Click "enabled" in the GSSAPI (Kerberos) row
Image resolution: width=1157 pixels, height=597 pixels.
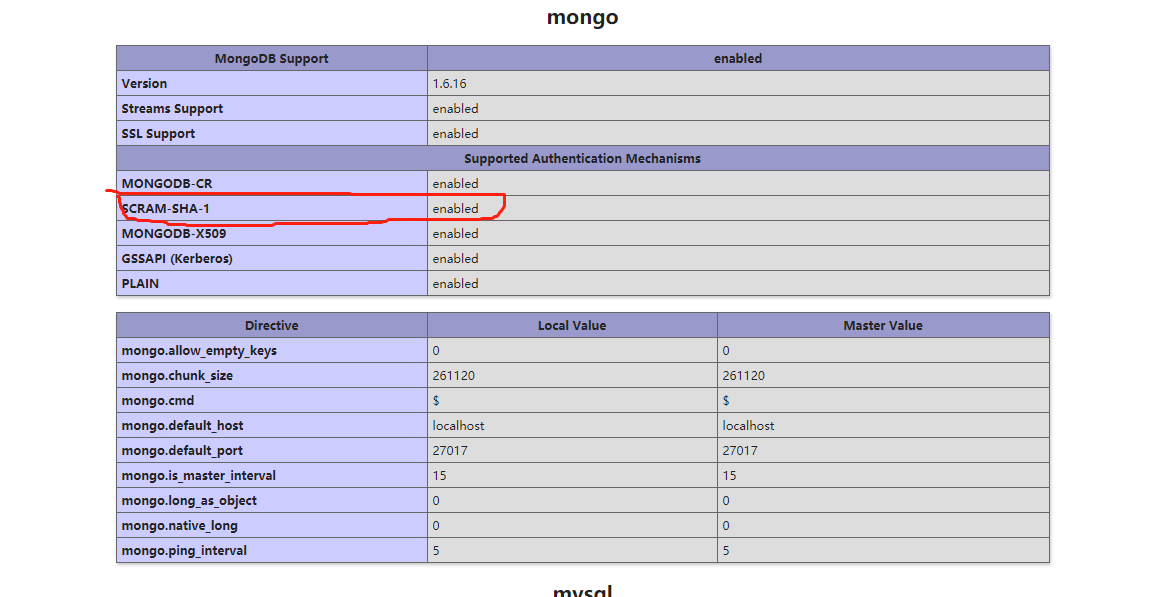pos(455,259)
